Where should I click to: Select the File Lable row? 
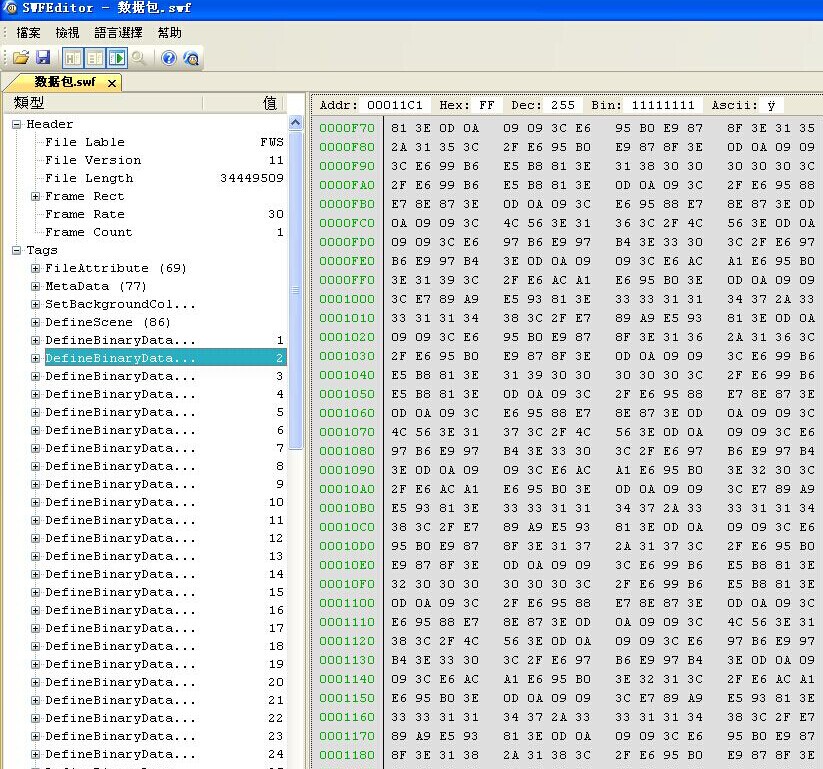pyautogui.click(x=164, y=142)
